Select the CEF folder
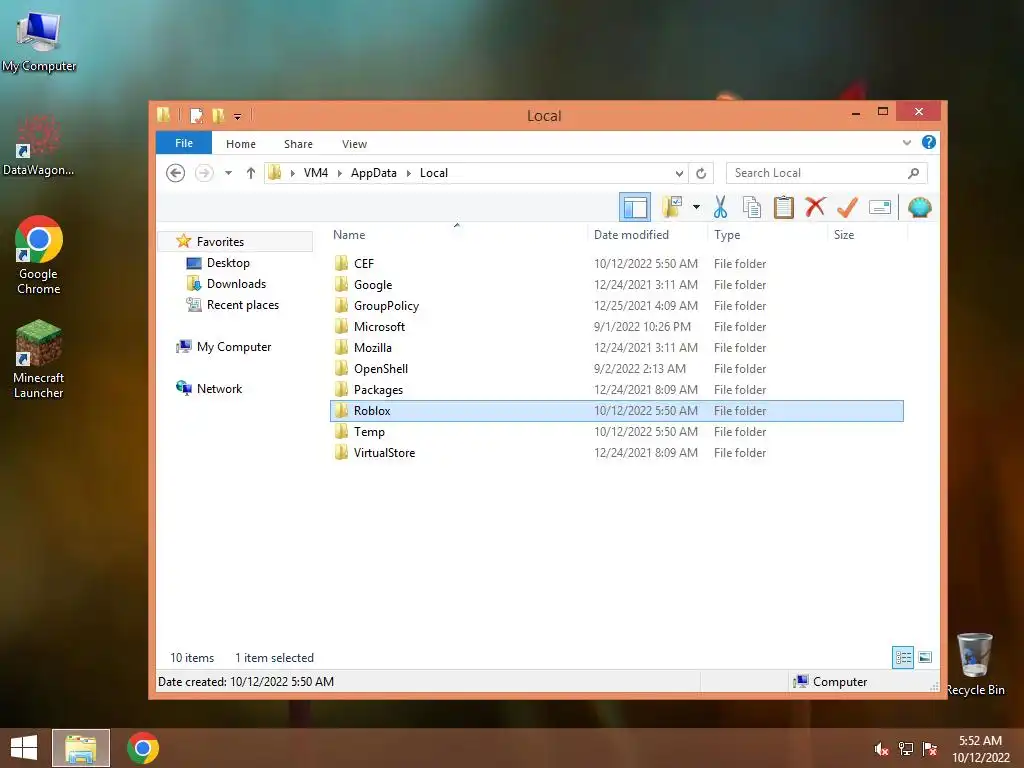Image resolution: width=1024 pixels, height=768 pixels. pyautogui.click(x=616, y=264)
